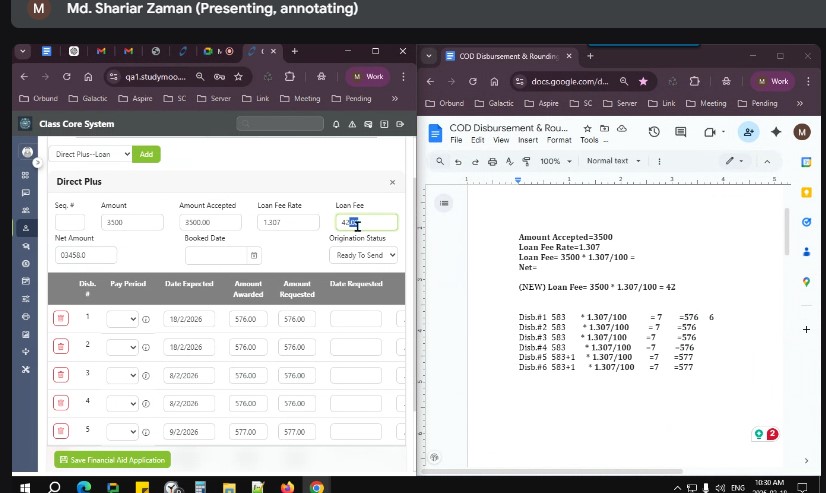Open the Direct Plus--Loan dropdown

[x=91, y=154]
